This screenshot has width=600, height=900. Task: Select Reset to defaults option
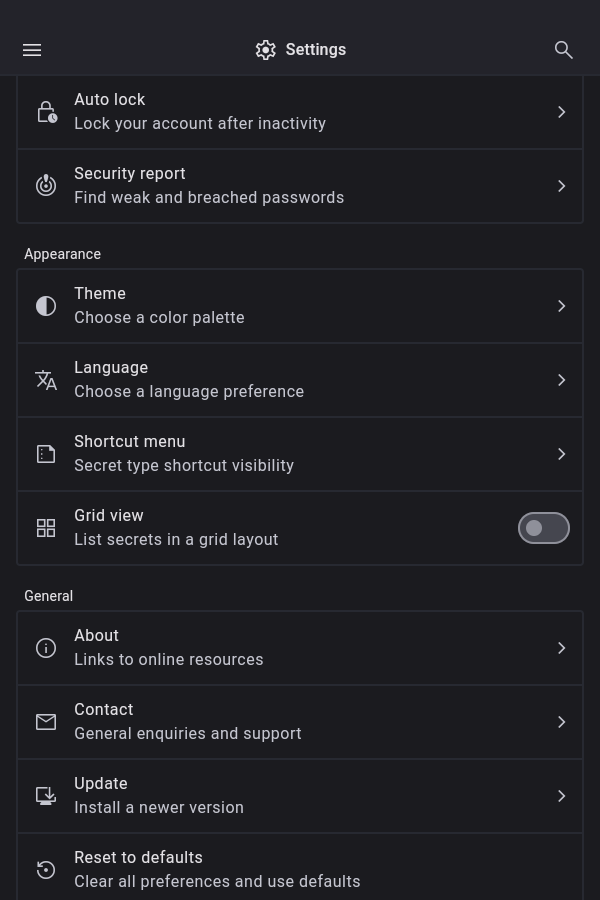[x=300, y=869]
